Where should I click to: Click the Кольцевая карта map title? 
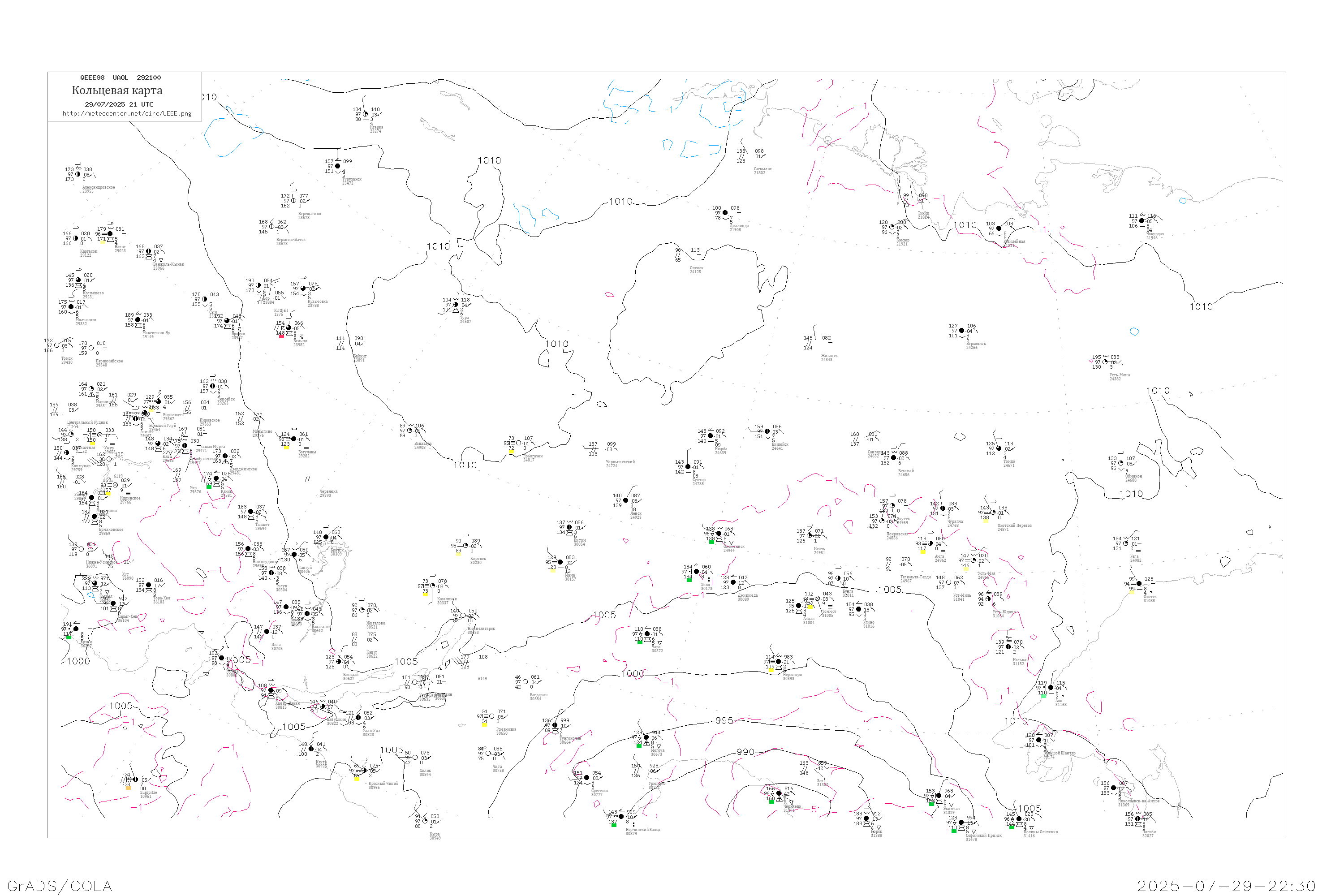[117, 90]
